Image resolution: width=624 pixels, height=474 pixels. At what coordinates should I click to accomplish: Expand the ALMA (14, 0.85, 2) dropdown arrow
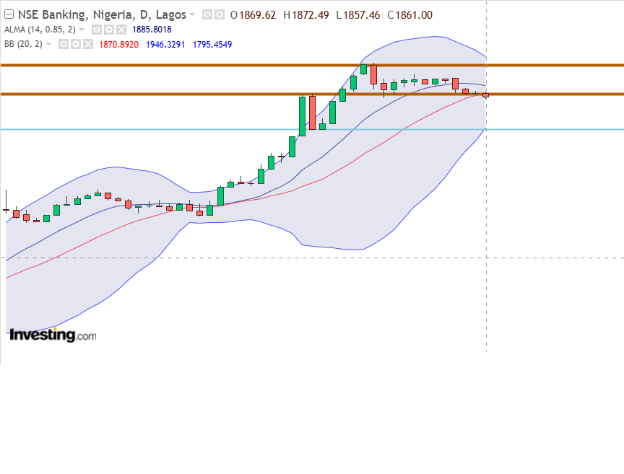(83, 30)
